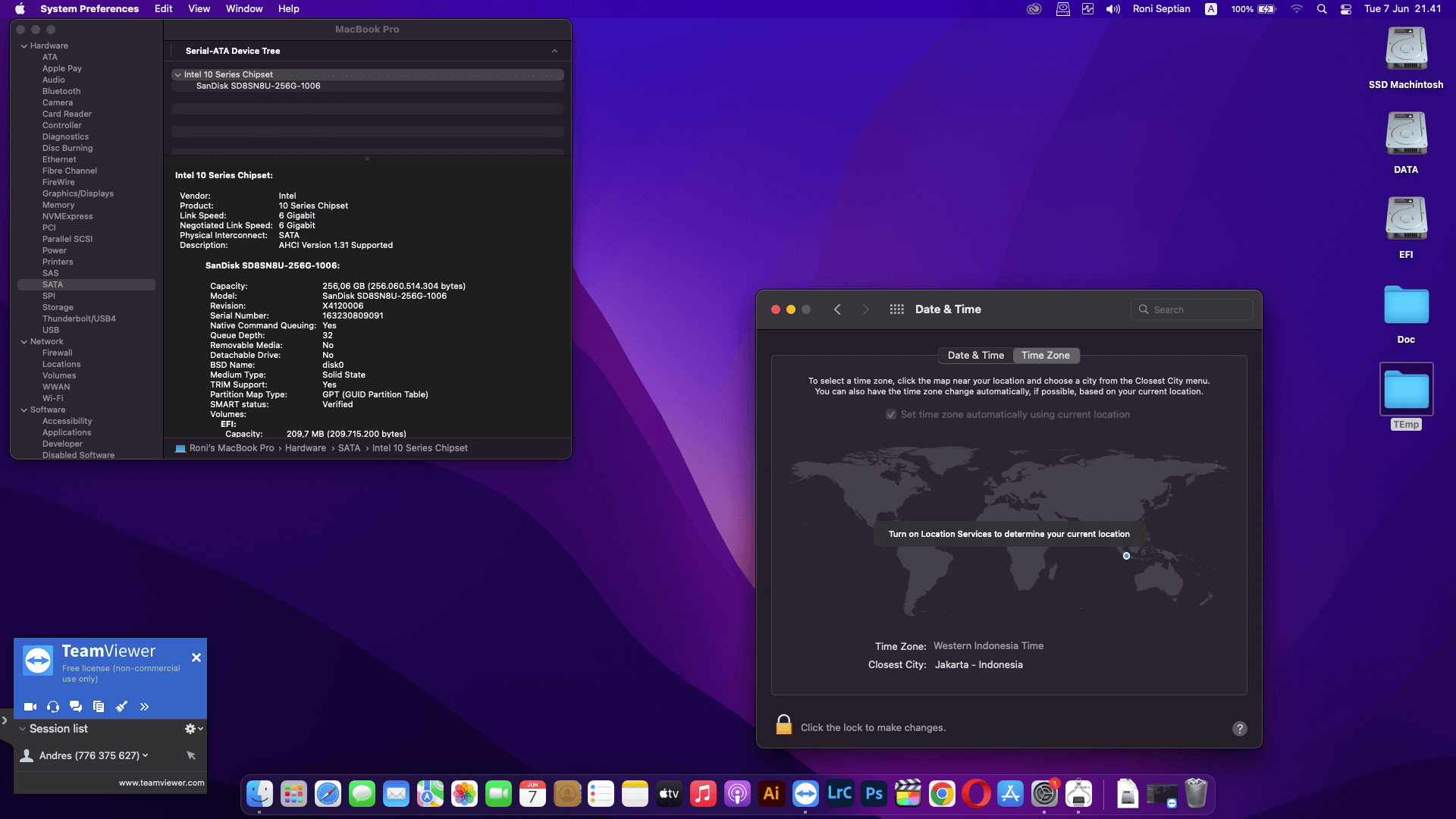Collapse the Network section in sidebar
This screenshot has height=819, width=1456.
pyautogui.click(x=24, y=341)
